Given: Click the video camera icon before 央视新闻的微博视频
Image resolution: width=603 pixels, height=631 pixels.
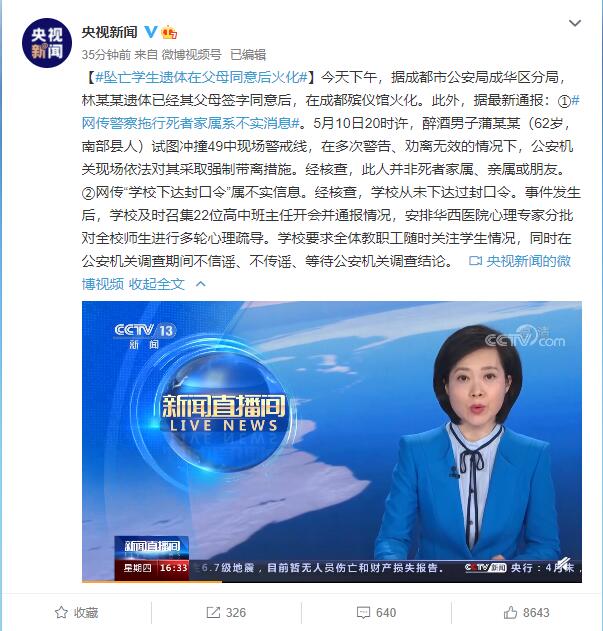Looking at the screenshot, I should tap(475, 261).
